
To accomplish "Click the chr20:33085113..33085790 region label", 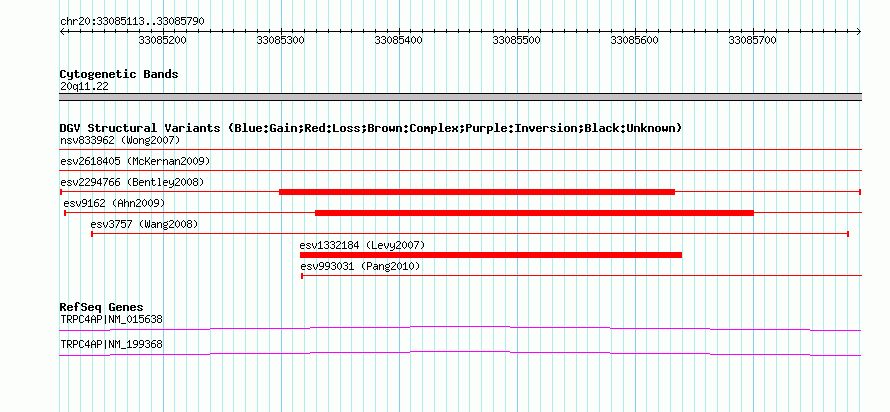I will pos(132,22).
